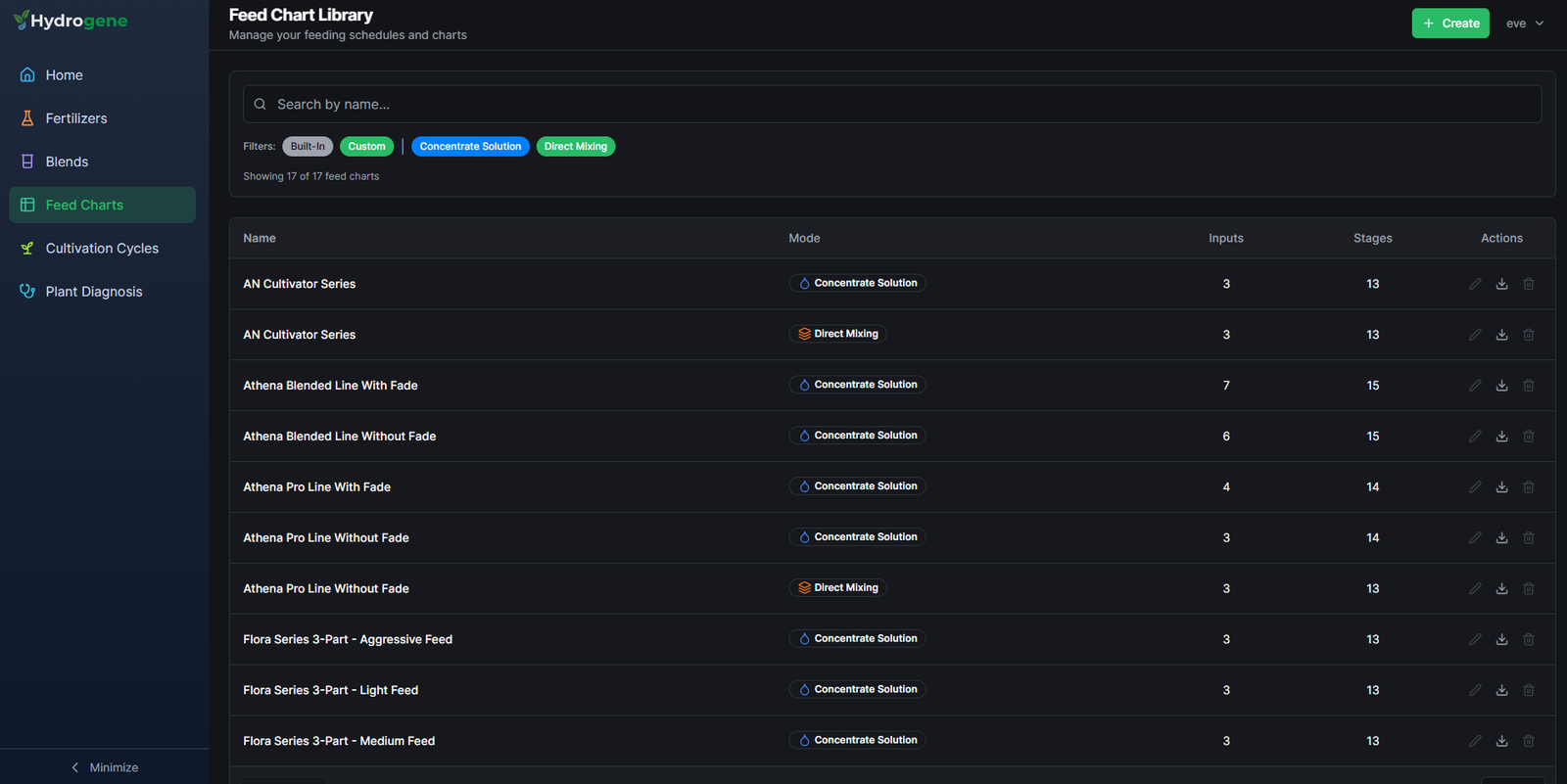
Task: Delete Athena Pro Line With Fade
Action: coord(1529,487)
